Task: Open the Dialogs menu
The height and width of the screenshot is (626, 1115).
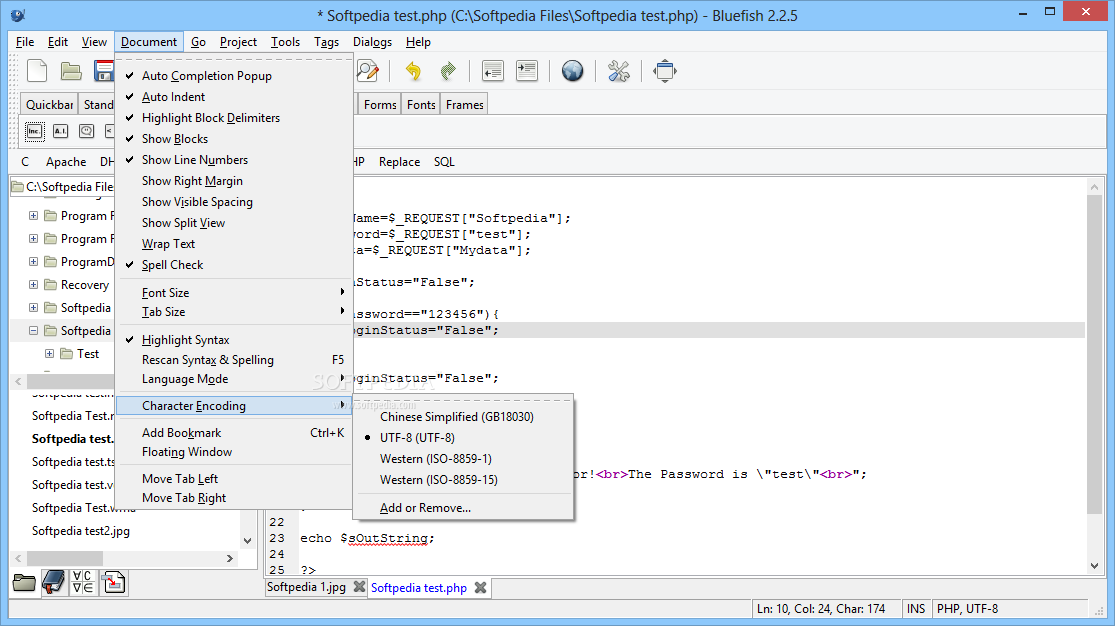Action: point(373,42)
